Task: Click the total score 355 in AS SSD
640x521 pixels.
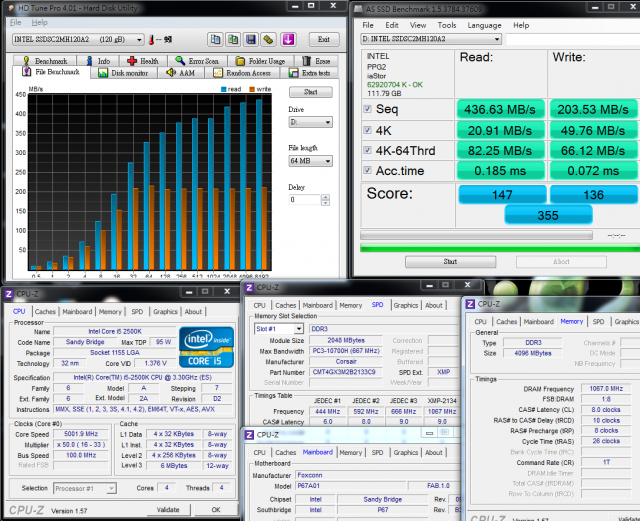Action: (x=548, y=215)
